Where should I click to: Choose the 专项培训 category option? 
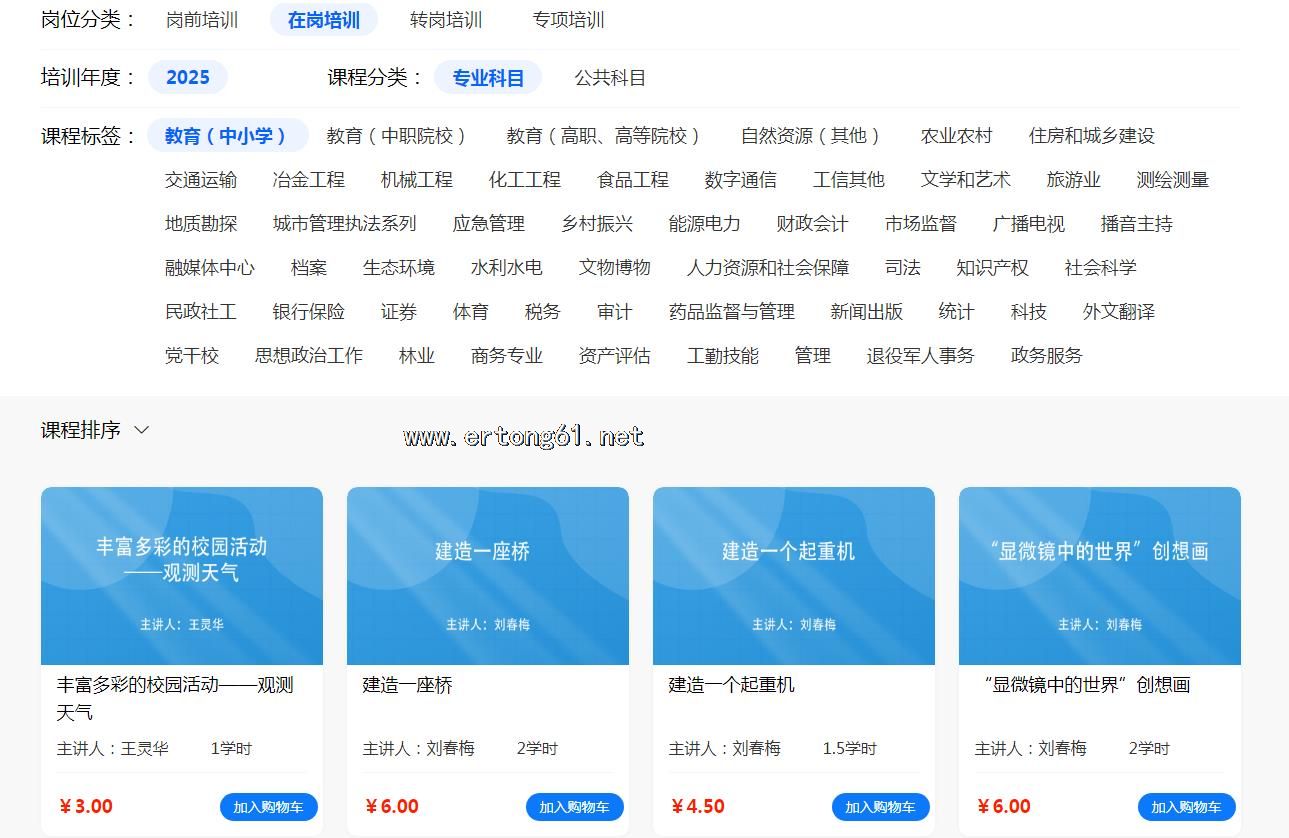coord(568,20)
